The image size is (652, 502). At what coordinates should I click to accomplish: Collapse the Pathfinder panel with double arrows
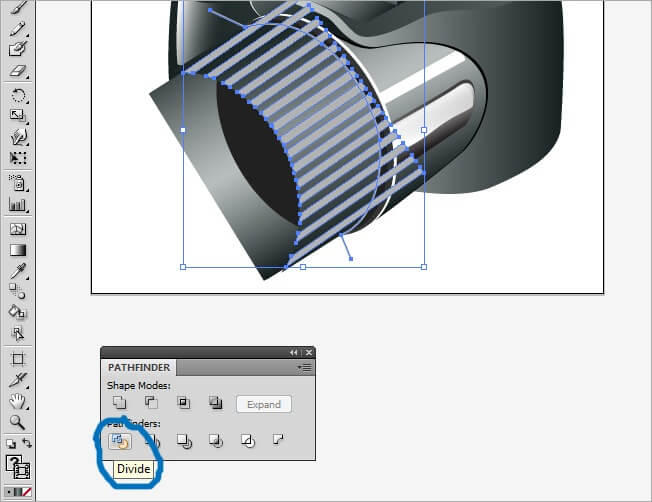294,352
